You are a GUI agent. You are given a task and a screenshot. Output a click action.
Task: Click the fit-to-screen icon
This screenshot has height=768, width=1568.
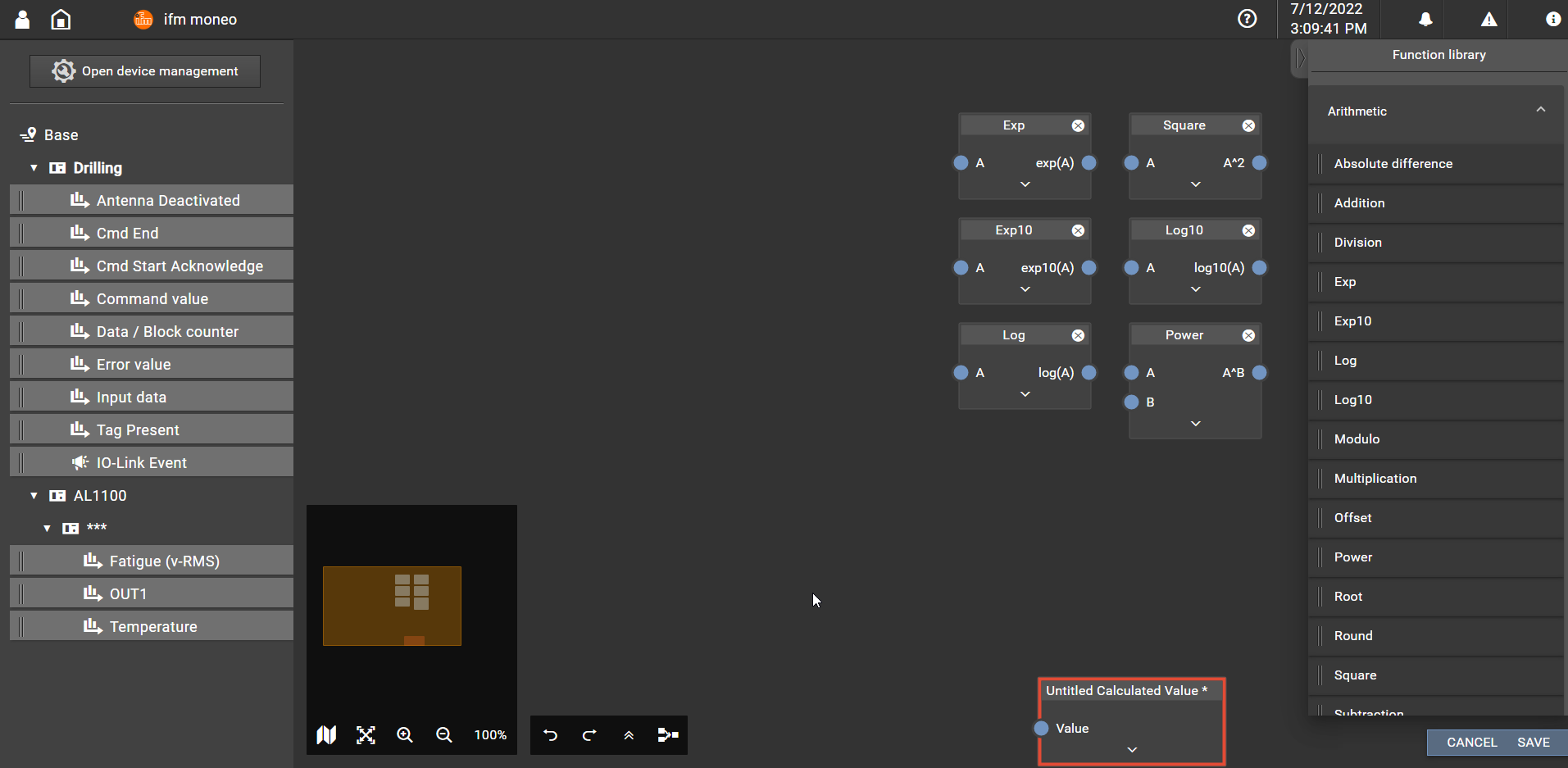click(366, 735)
